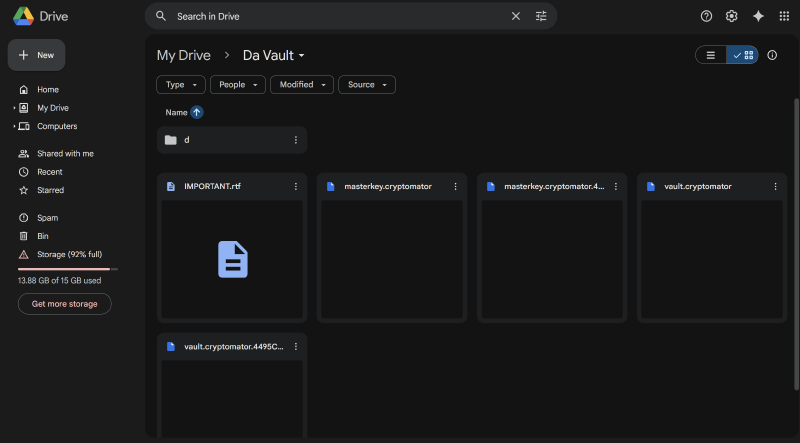The width and height of the screenshot is (800, 443).
Task: Open more actions for IMPORTANT.rtf
Action: (x=295, y=187)
